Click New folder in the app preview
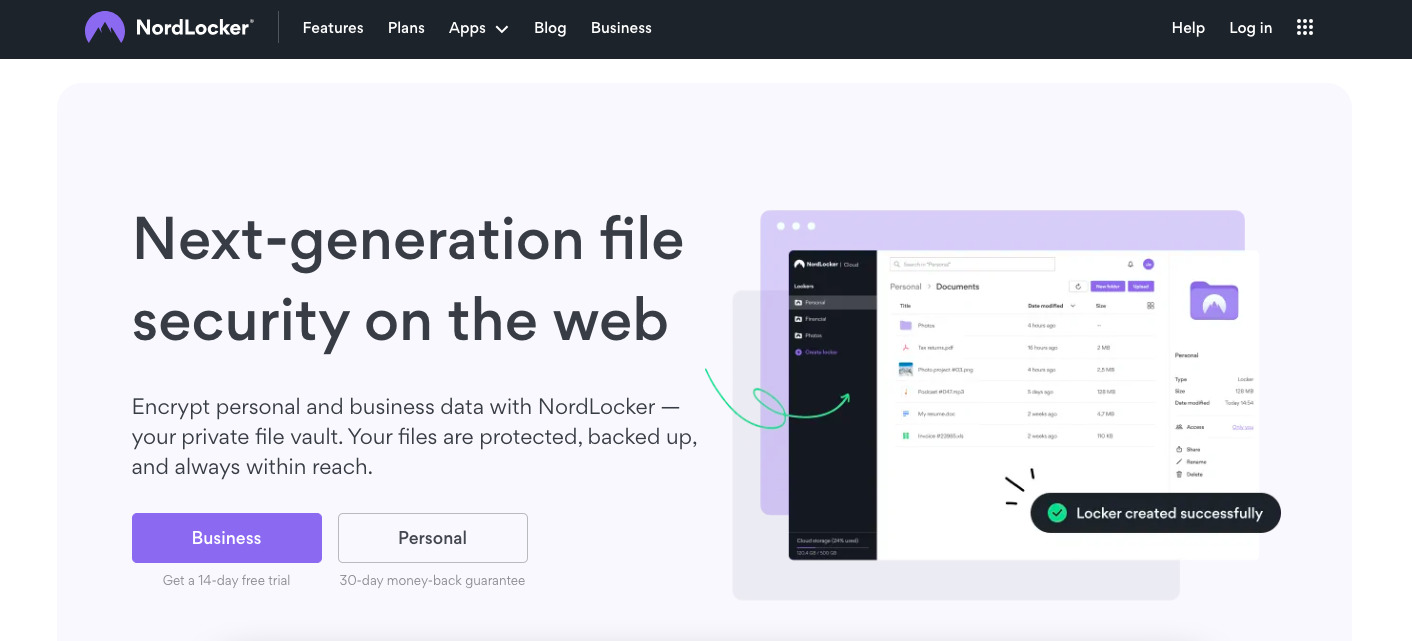The width and height of the screenshot is (1412, 641). [1108, 286]
